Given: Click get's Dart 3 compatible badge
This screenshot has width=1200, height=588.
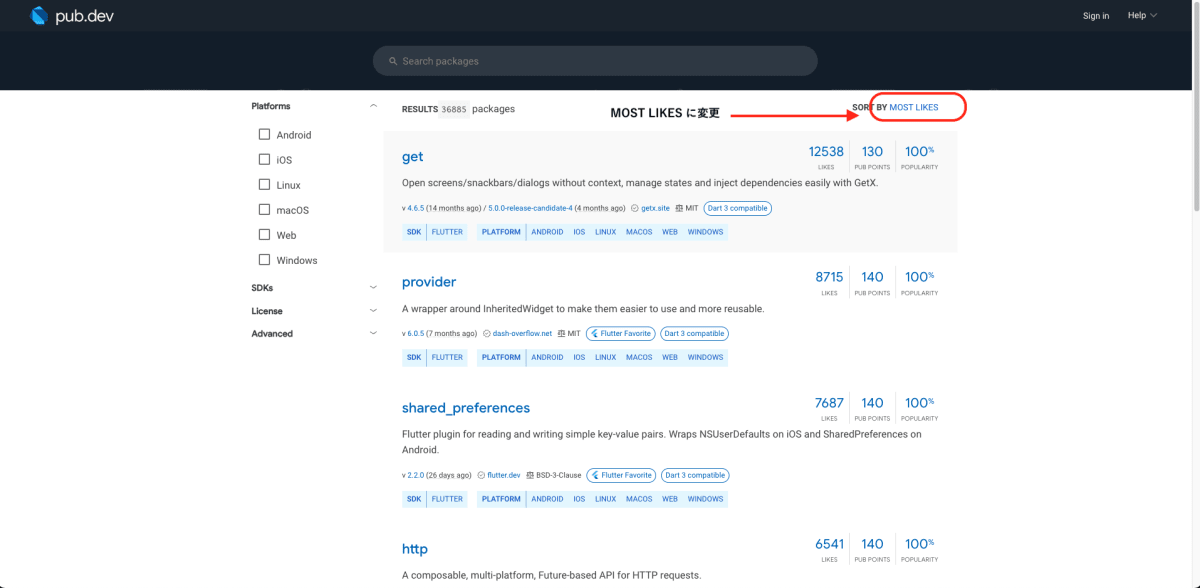Looking at the screenshot, I should (x=738, y=208).
